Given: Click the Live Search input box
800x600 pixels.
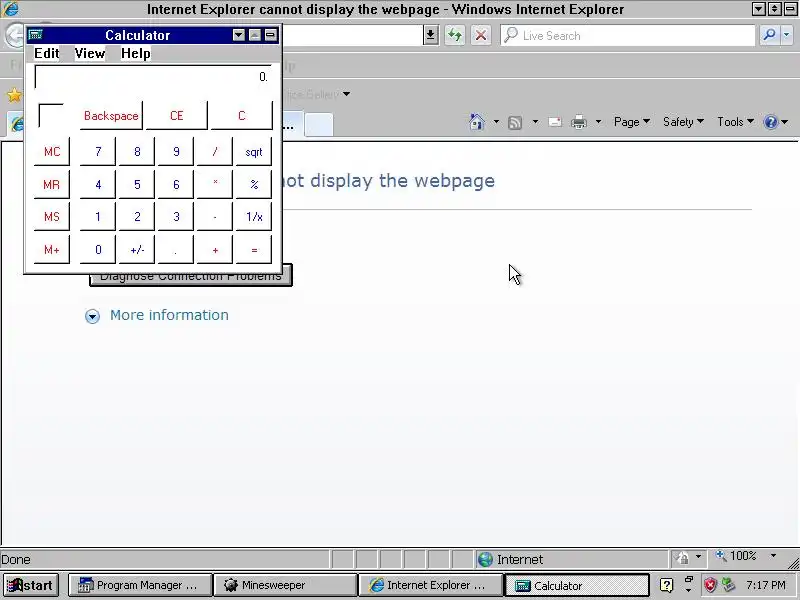Looking at the screenshot, I should coord(628,35).
